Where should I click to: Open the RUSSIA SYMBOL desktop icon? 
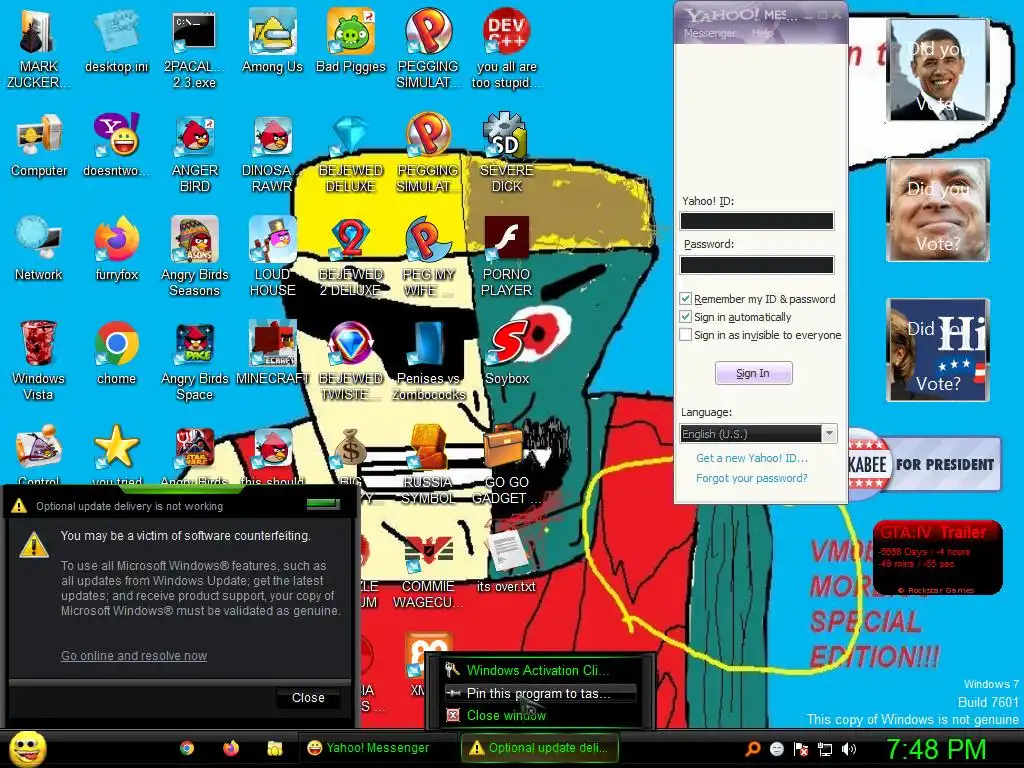point(428,464)
